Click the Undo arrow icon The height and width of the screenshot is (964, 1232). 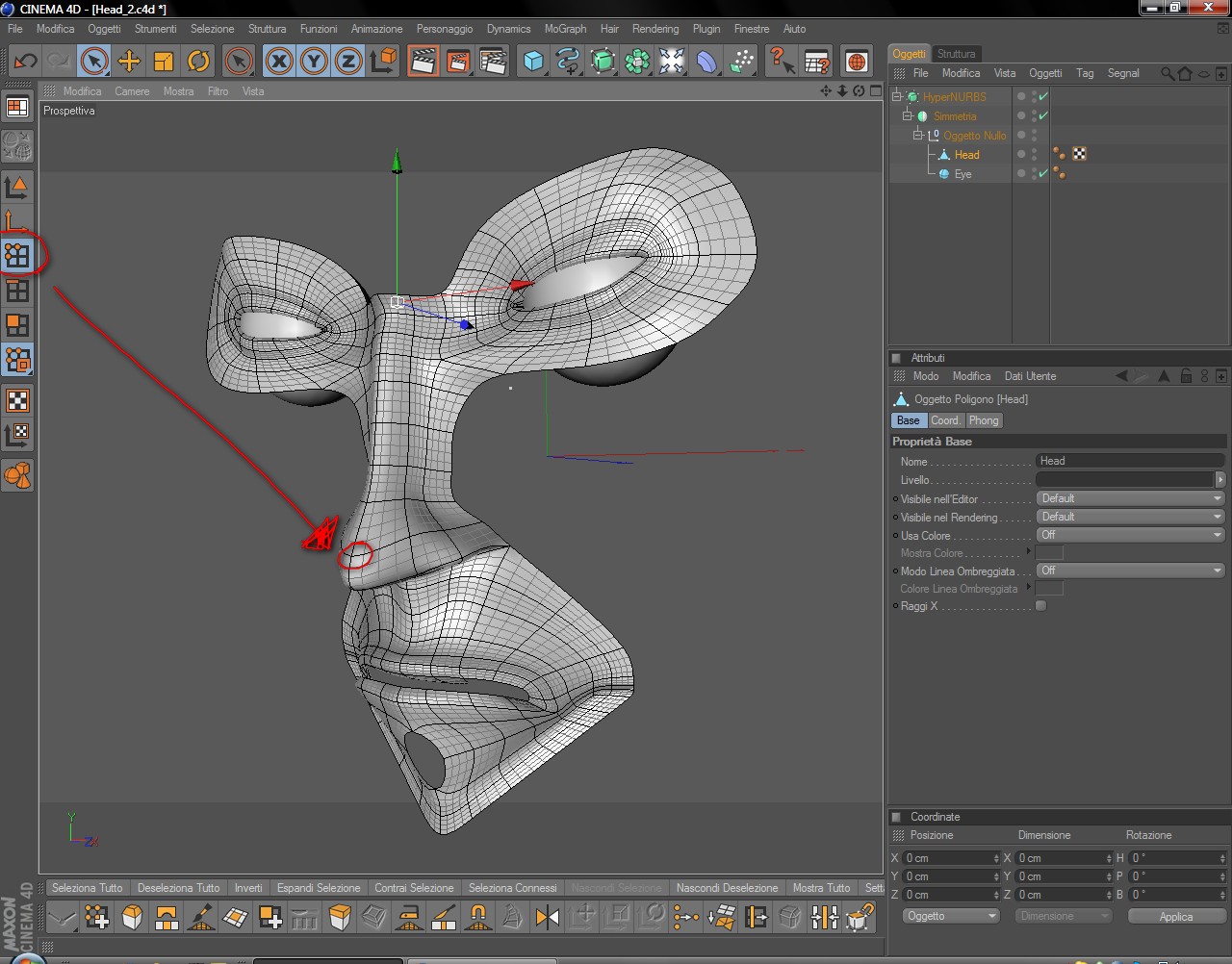click(25, 62)
